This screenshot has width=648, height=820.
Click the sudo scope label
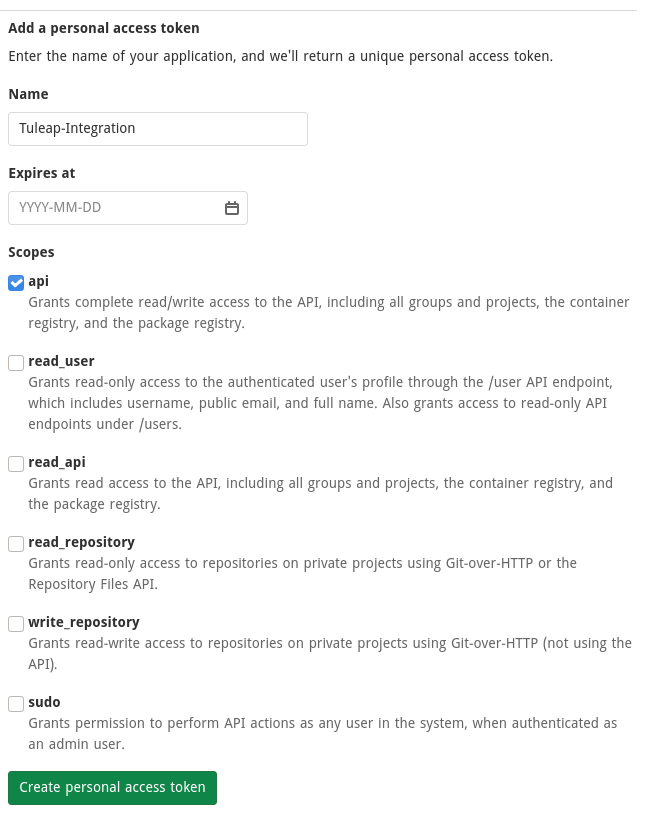point(44,702)
